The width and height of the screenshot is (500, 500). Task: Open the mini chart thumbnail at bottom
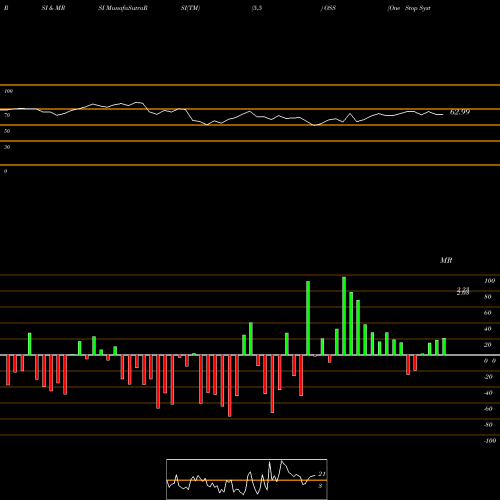247,479
